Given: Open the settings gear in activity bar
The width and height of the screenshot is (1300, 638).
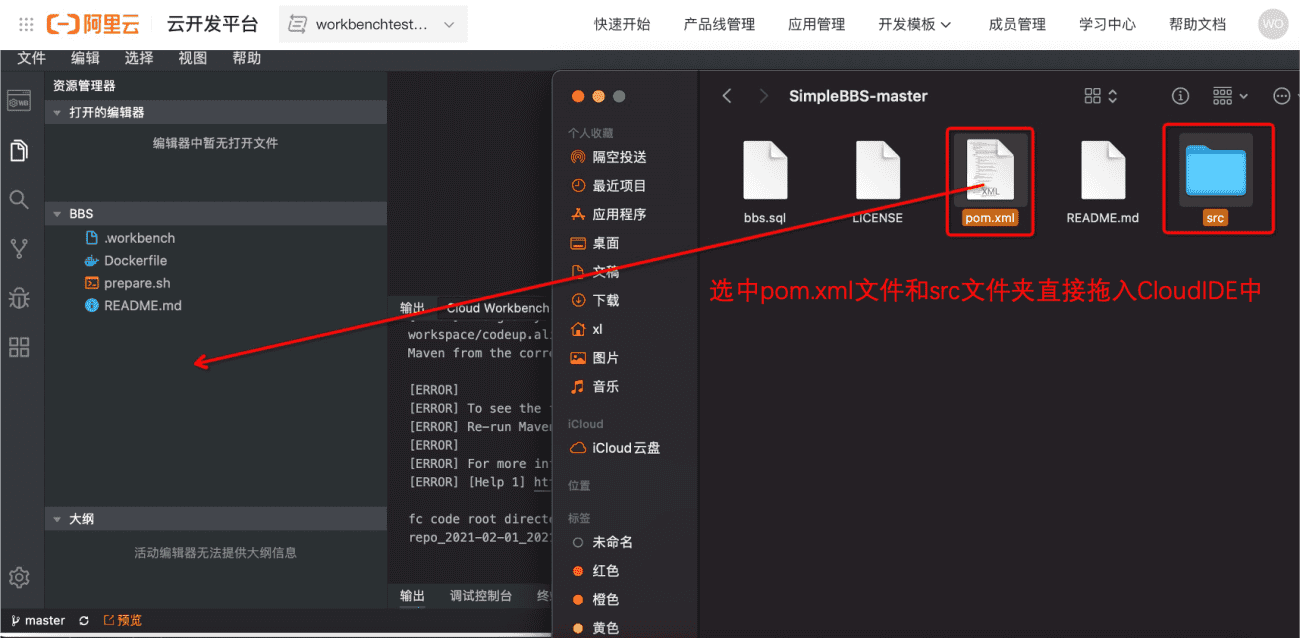Looking at the screenshot, I should pos(19,578).
